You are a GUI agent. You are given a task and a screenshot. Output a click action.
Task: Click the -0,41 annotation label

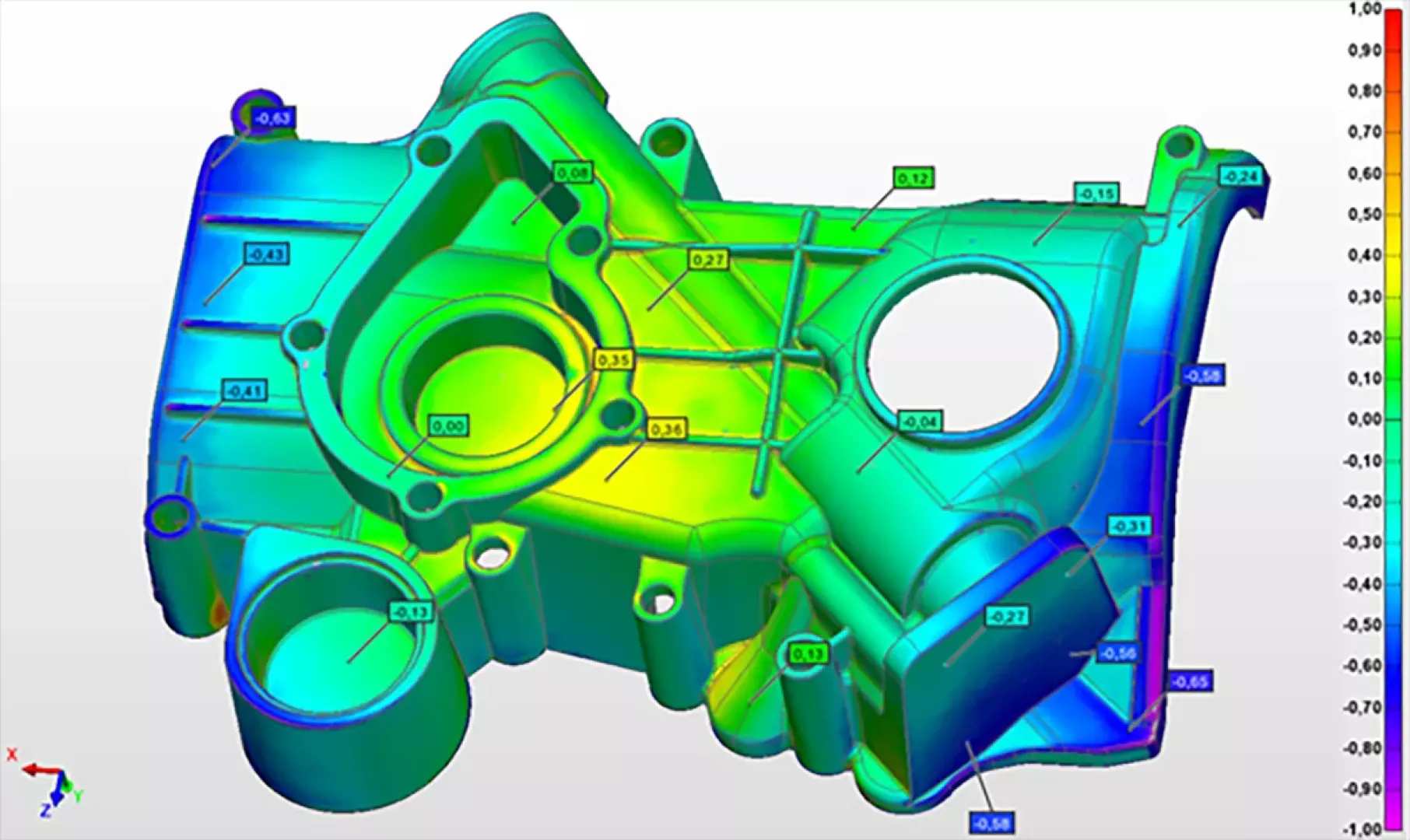(x=245, y=390)
